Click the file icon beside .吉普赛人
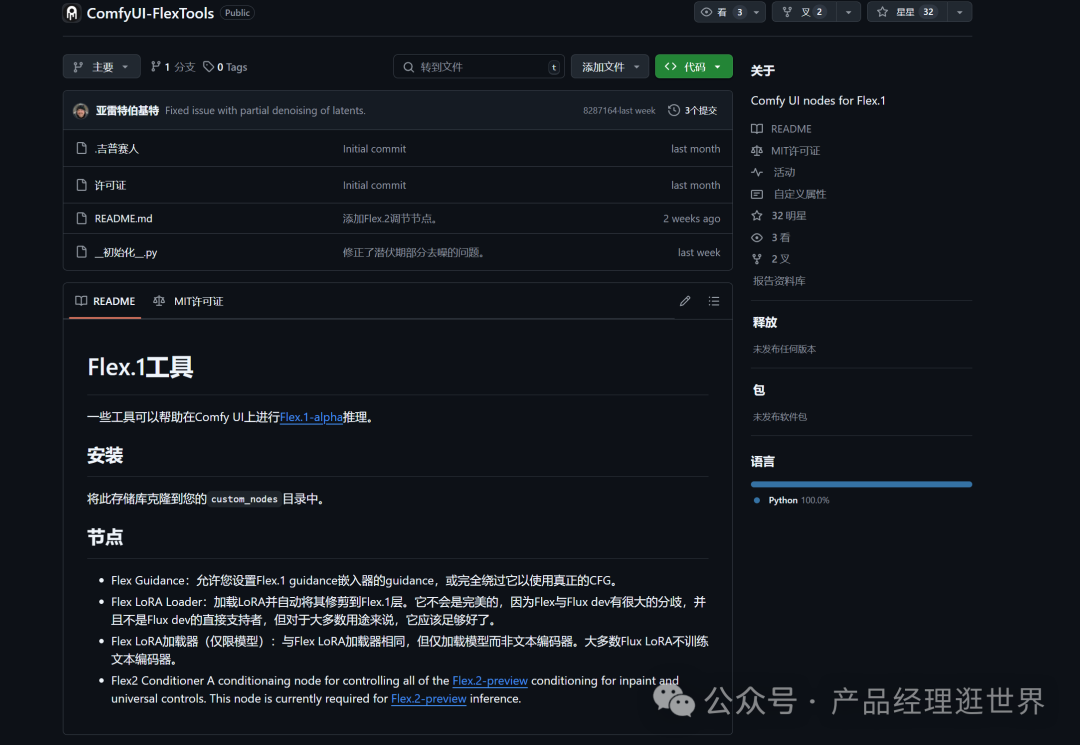This screenshot has height=745, width=1080. [81, 149]
